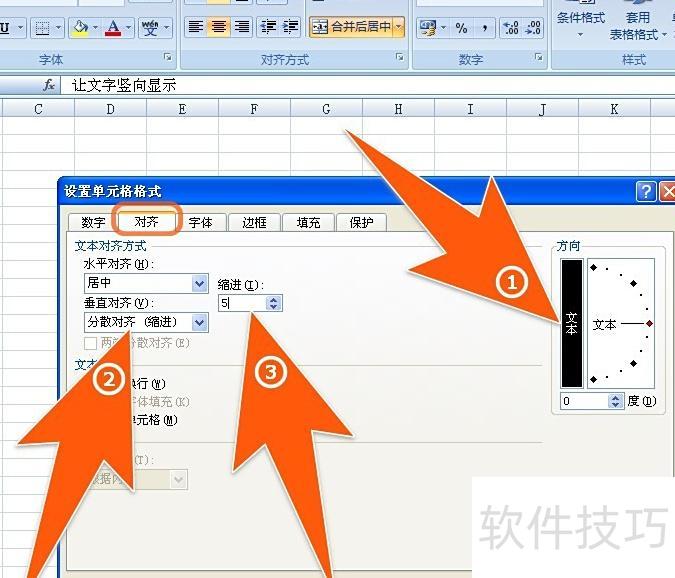The image size is (675, 578).
Task: Open the fill color dropdown arrow
Action: (x=95, y=28)
